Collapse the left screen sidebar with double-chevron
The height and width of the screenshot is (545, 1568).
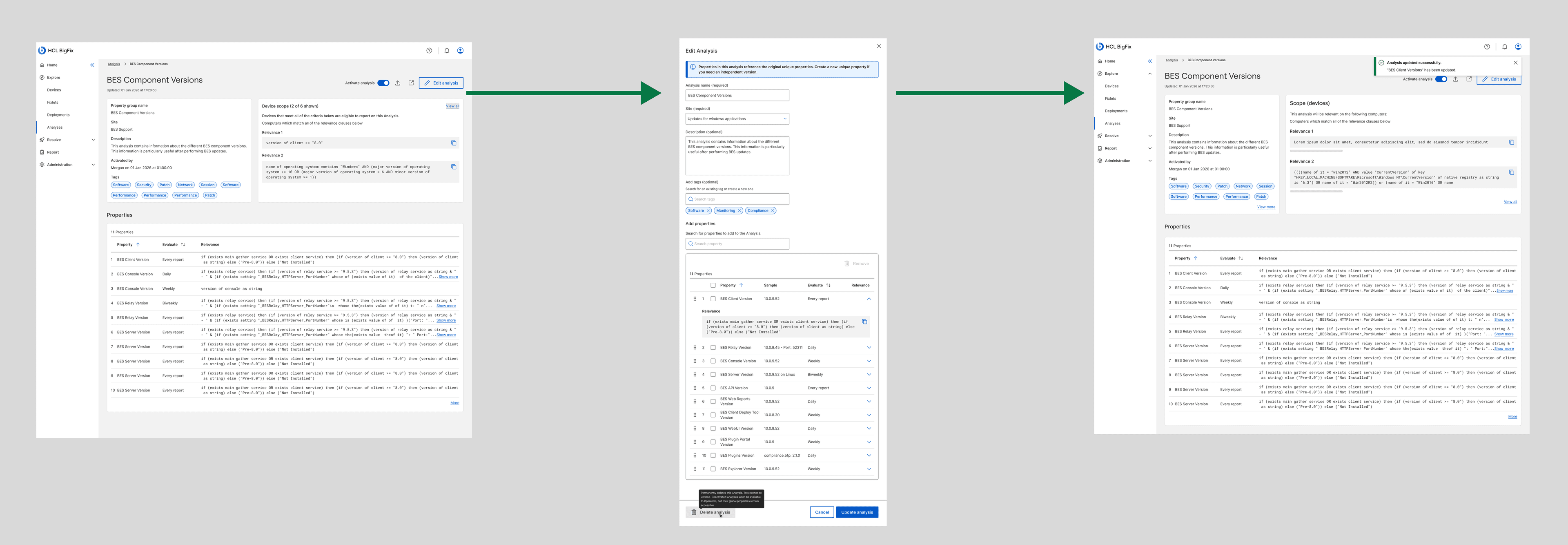tap(92, 65)
